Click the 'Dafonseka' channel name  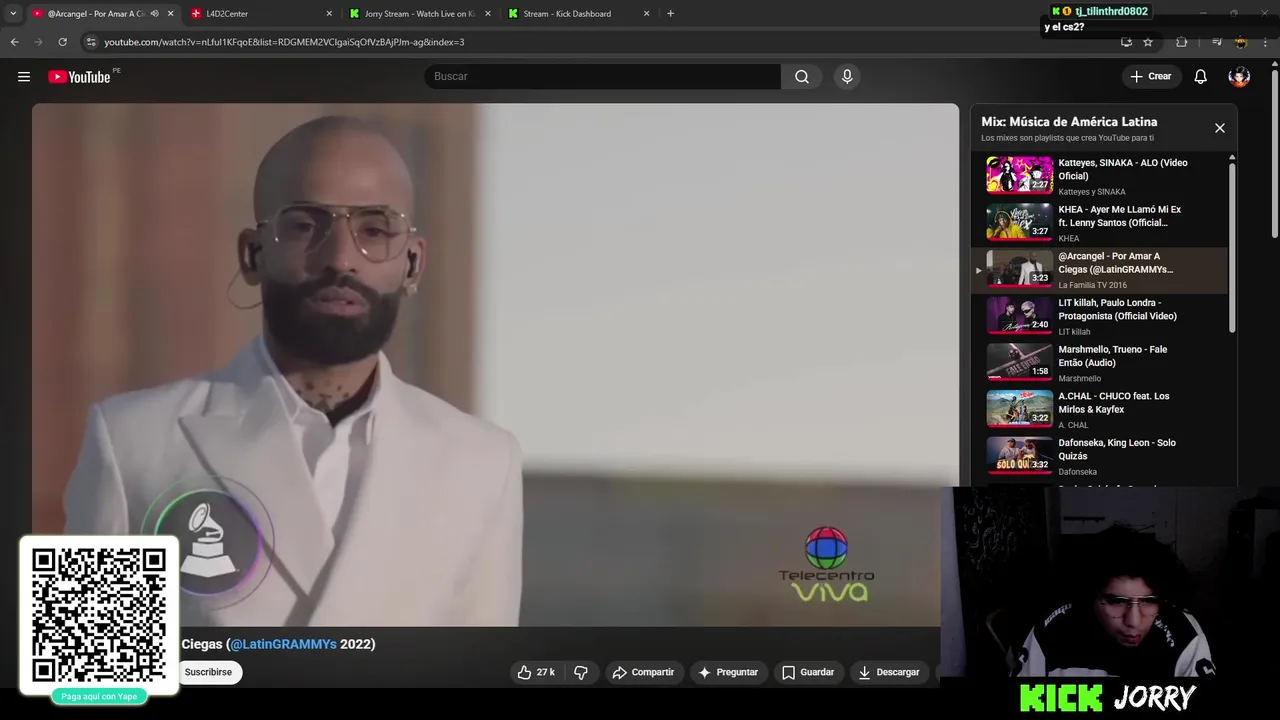pyautogui.click(x=1078, y=472)
